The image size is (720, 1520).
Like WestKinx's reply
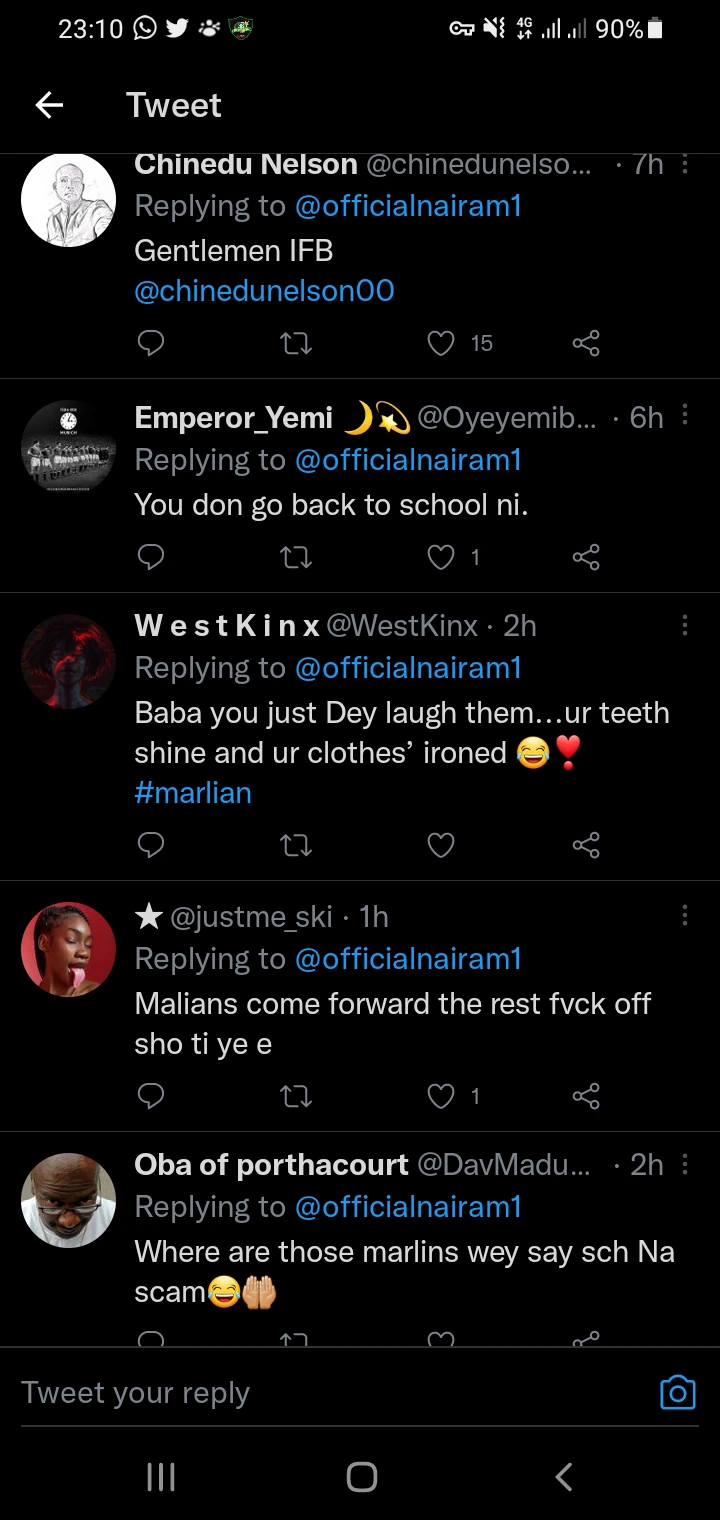coord(441,846)
